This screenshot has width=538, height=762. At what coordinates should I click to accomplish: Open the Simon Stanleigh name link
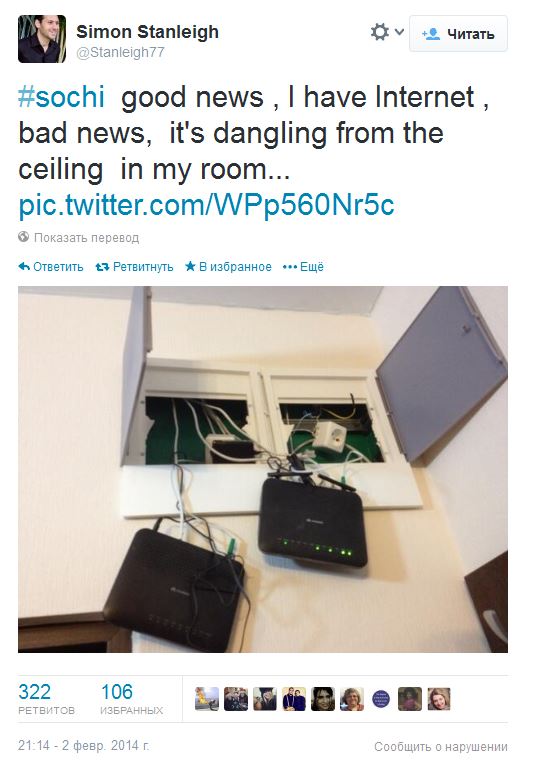tap(147, 32)
